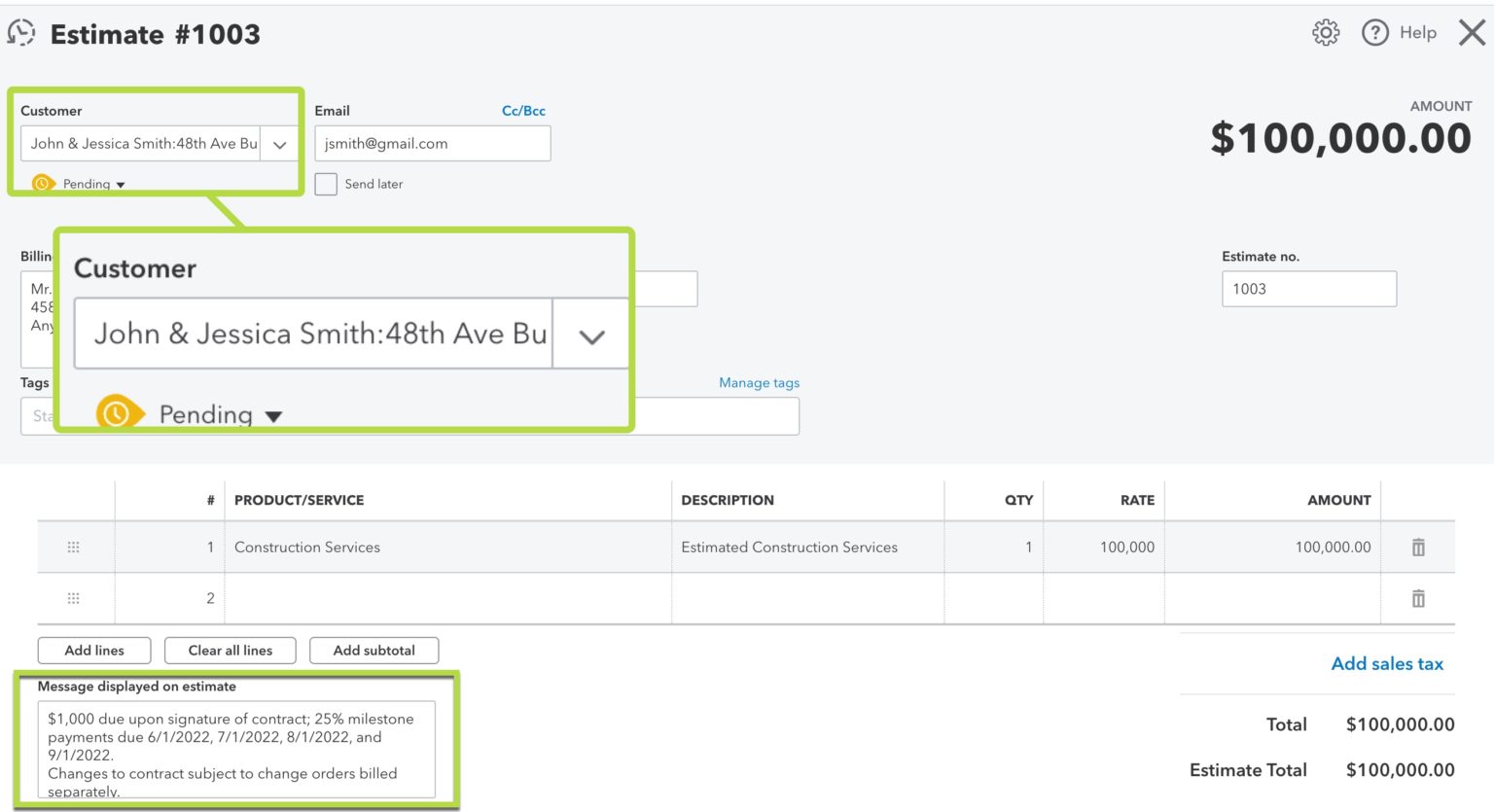Viewport: 1494px width, 812px height.
Task: Open Cc/Bcc email fields
Action: click(524, 110)
